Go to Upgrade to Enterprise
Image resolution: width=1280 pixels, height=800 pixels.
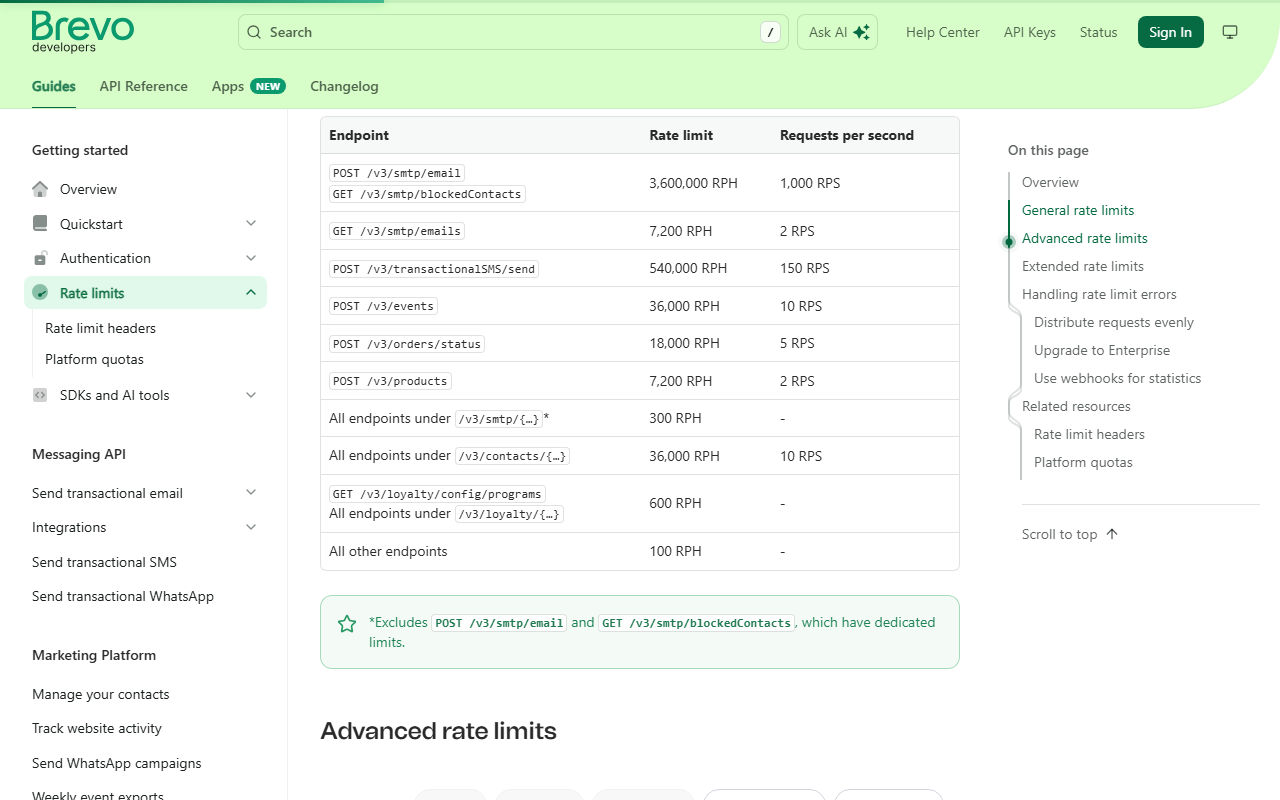pyautogui.click(x=1102, y=350)
